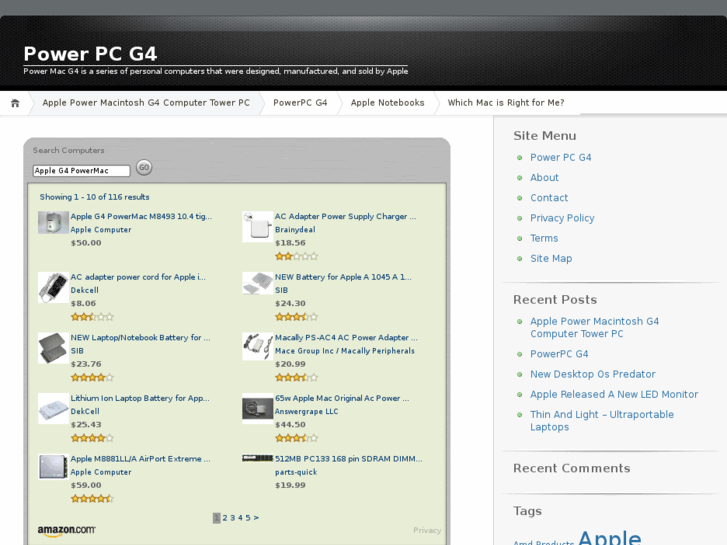
Task: Click the Lithium Ion Laptop Battery thumbnail
Action: [53, 409]
